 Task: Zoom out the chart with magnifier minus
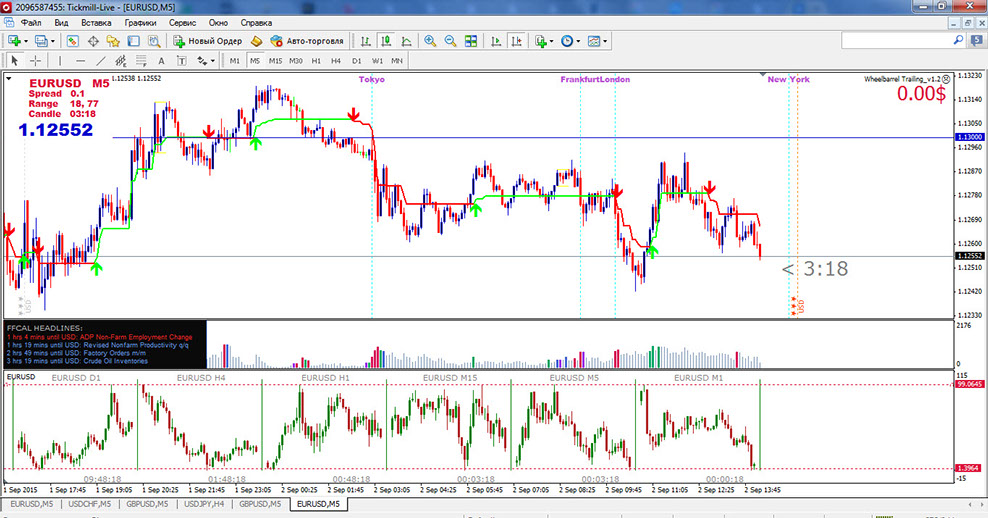point(450,41)
